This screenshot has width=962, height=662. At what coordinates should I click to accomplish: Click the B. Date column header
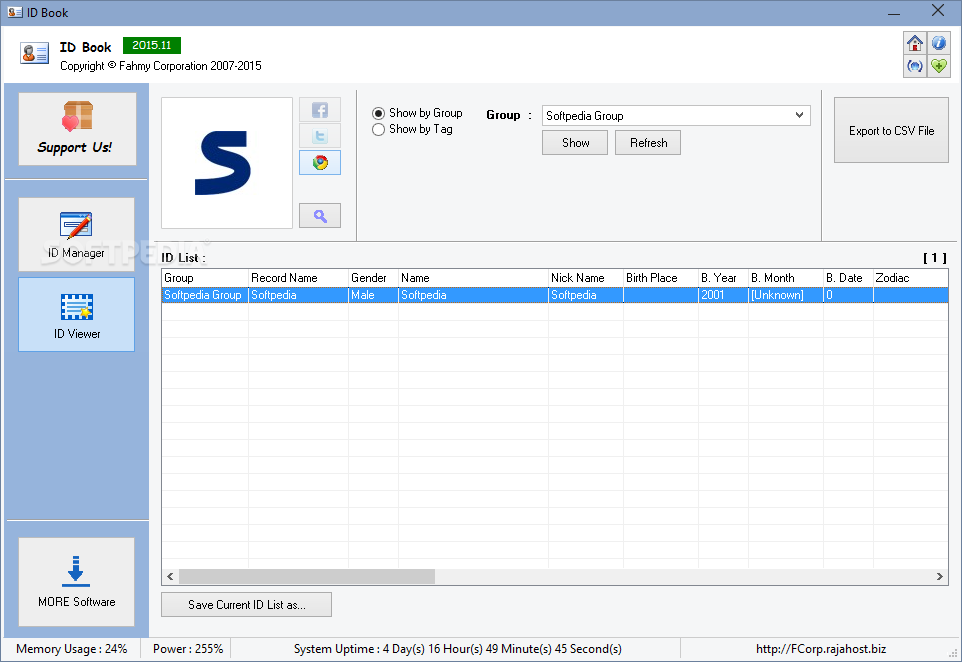coord(848,278)
